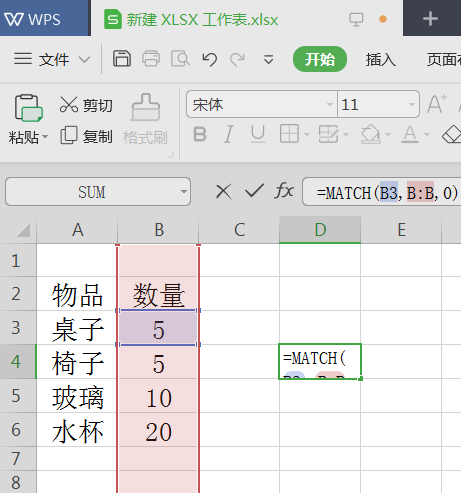Switch to the 插入 tab
Screen dimensions: 461x493
[x=381, y=60]
